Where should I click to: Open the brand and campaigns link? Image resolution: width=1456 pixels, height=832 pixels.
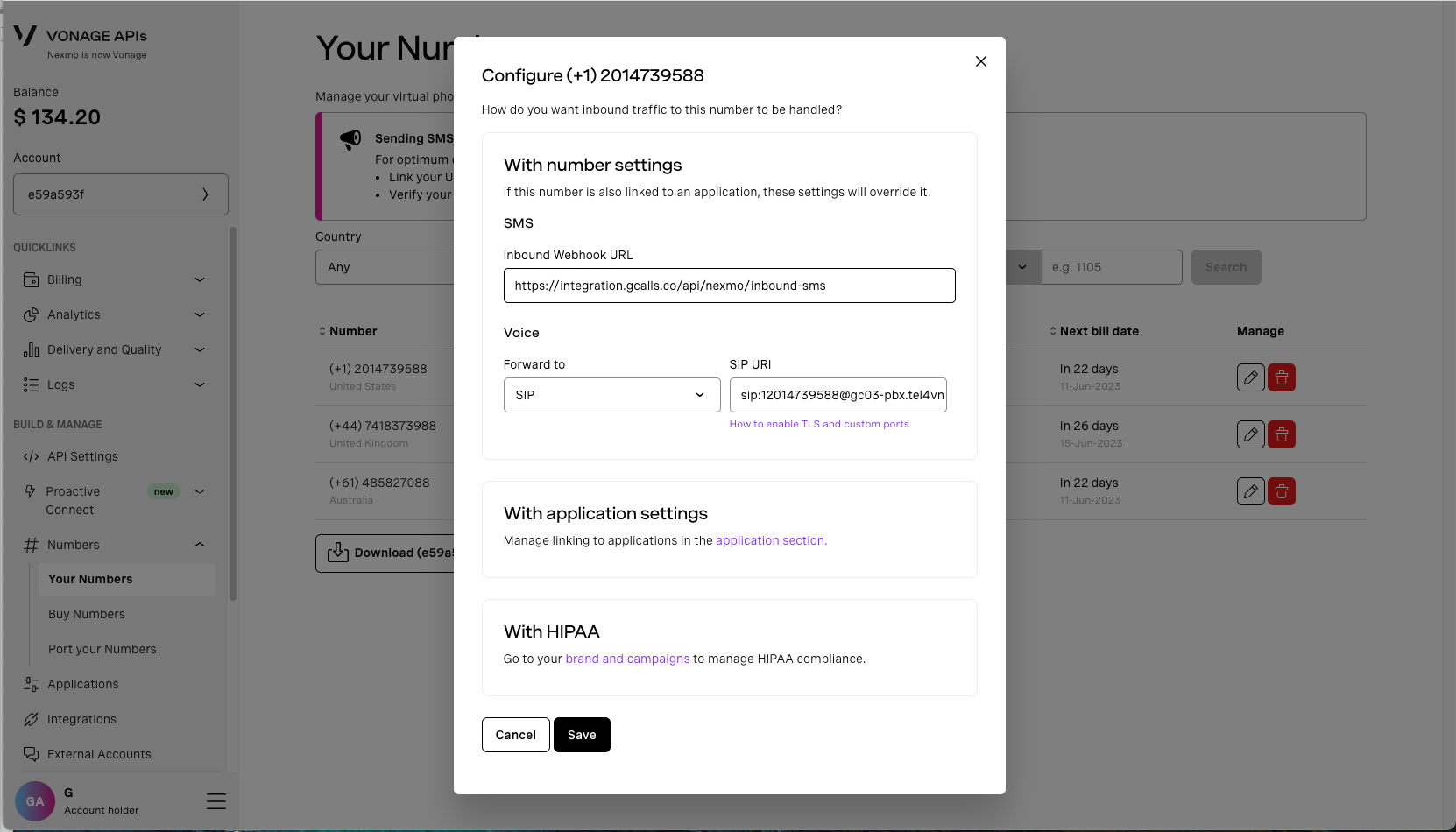tap(627, 659)
